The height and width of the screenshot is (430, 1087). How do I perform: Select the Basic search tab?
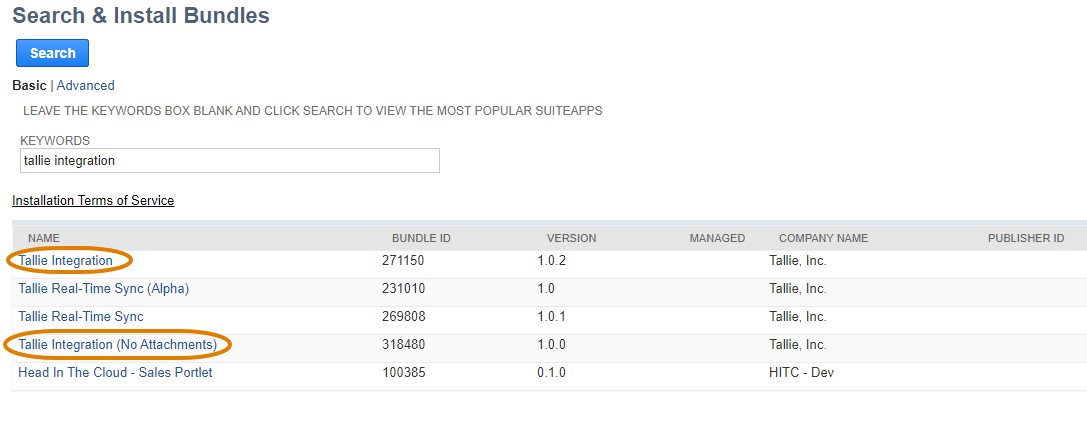[x=29, y=85]
